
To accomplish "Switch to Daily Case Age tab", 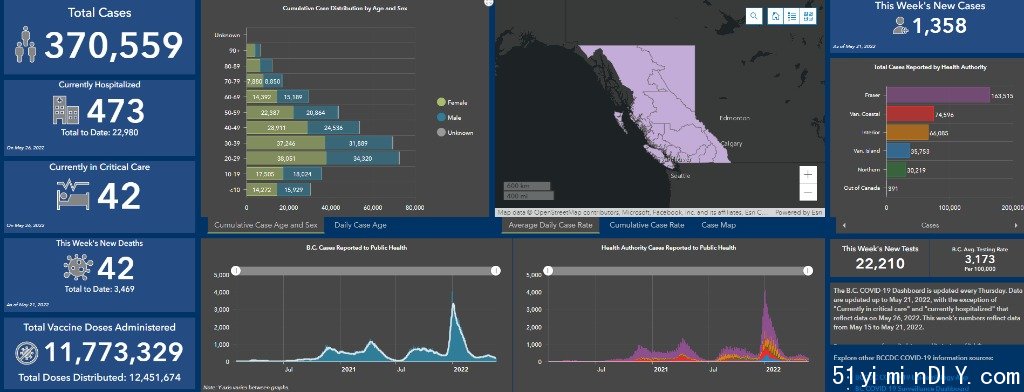I will coord(360,225).
